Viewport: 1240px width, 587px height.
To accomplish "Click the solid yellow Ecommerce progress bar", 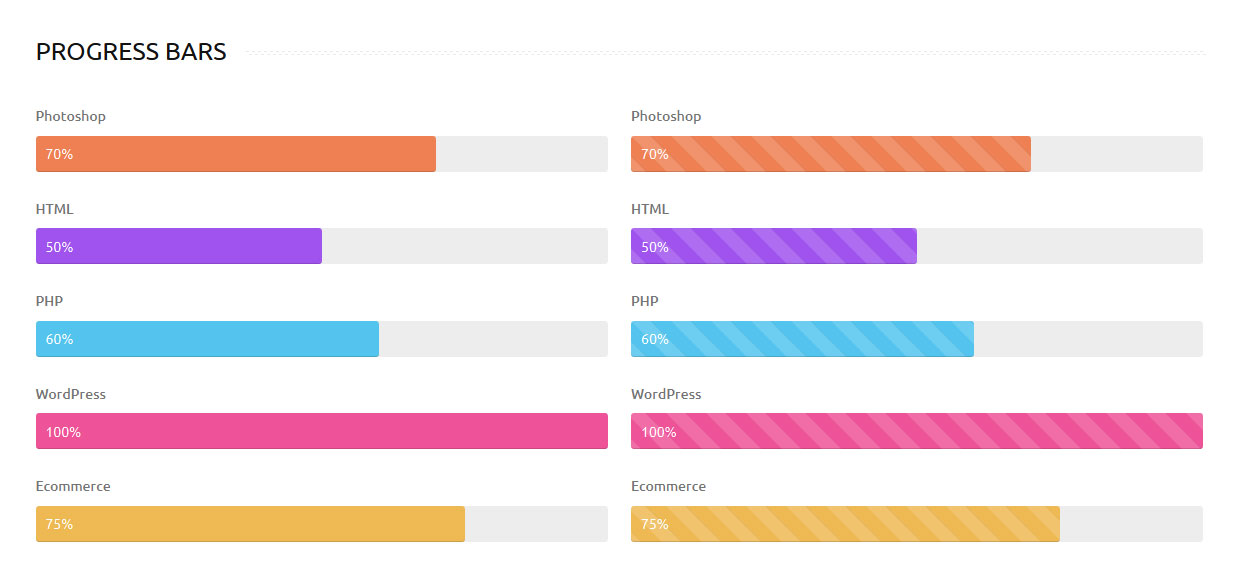I will pos(250,524).
